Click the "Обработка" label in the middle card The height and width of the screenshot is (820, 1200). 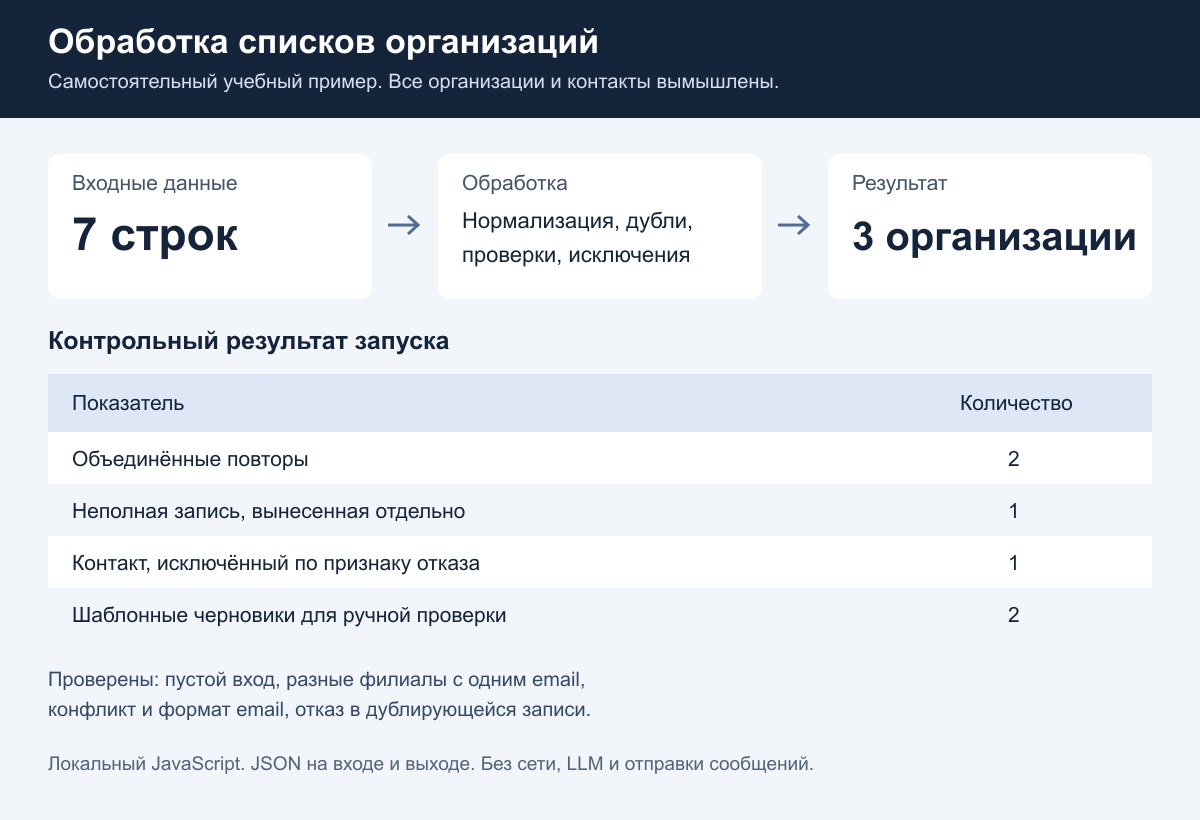(x=514, y=183)
